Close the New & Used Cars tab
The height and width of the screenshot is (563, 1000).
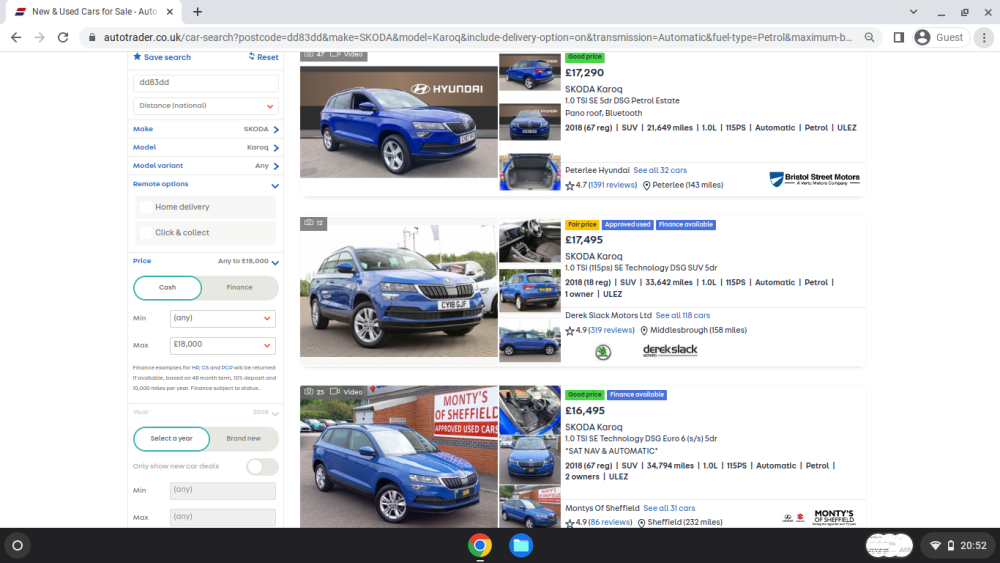pos(170,11)
